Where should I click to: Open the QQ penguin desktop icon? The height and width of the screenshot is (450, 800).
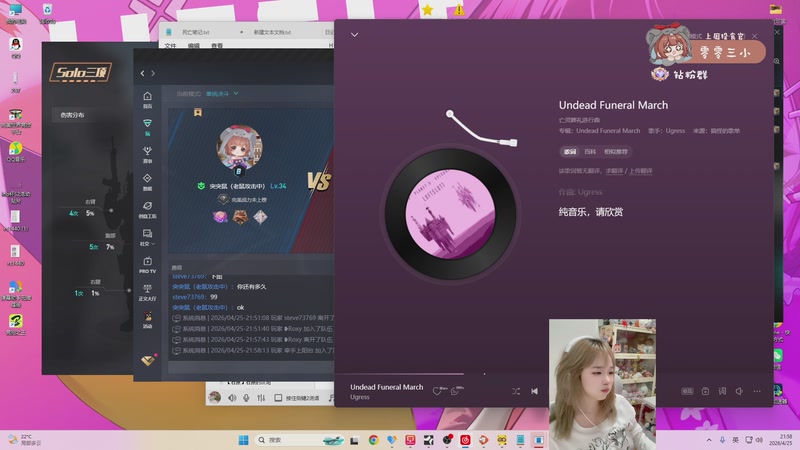tap(16, 48)
